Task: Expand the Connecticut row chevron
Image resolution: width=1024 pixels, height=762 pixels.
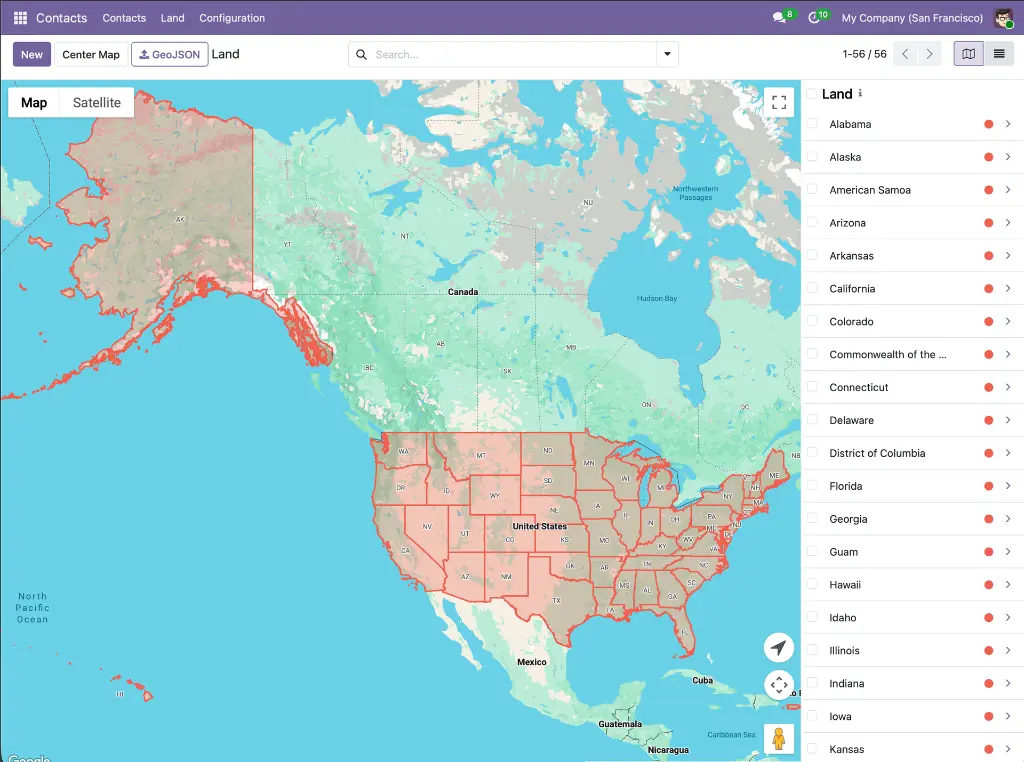Action: coord(1008,387)
